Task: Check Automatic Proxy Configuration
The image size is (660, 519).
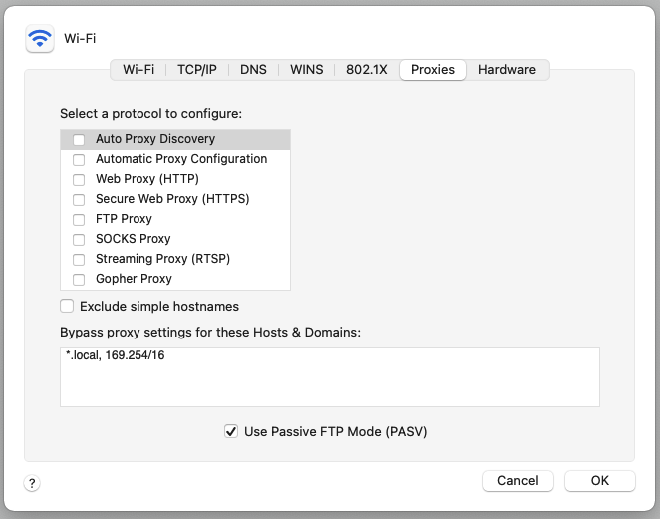Action: [x=79, y=160]
